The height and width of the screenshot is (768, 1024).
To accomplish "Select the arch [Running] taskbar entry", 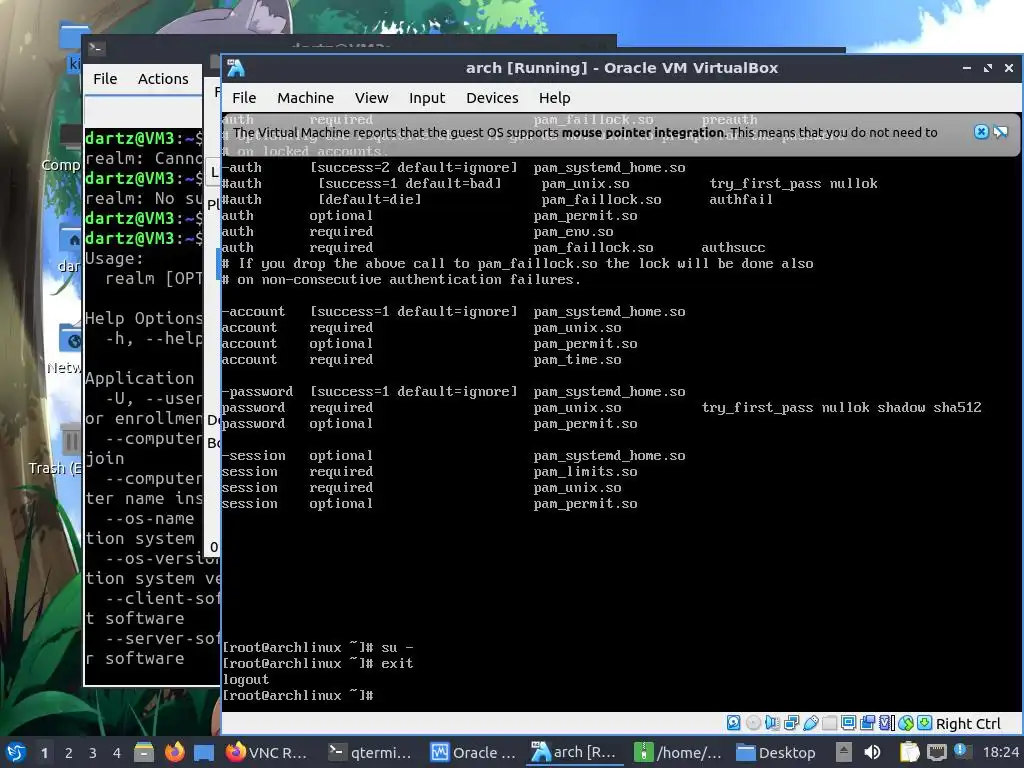I will 575,752.
